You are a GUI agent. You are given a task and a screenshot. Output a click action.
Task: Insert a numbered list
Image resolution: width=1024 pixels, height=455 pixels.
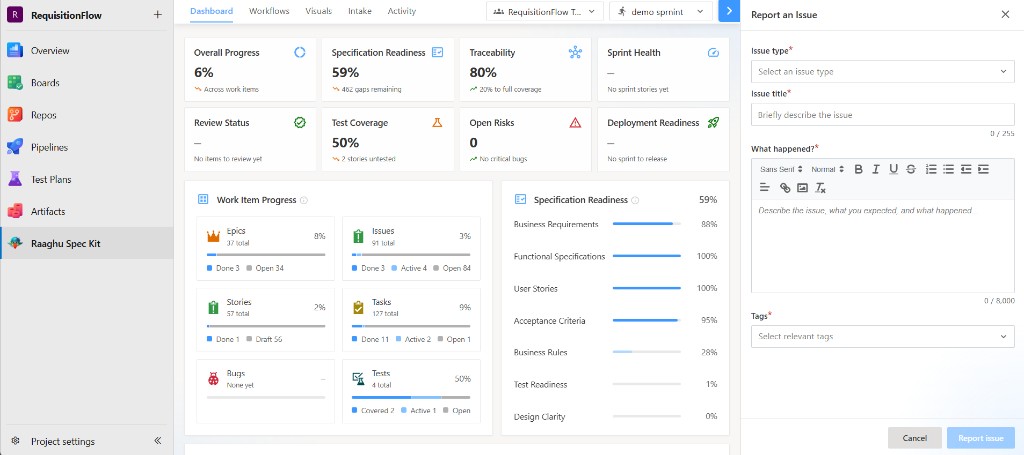[931, 169]
